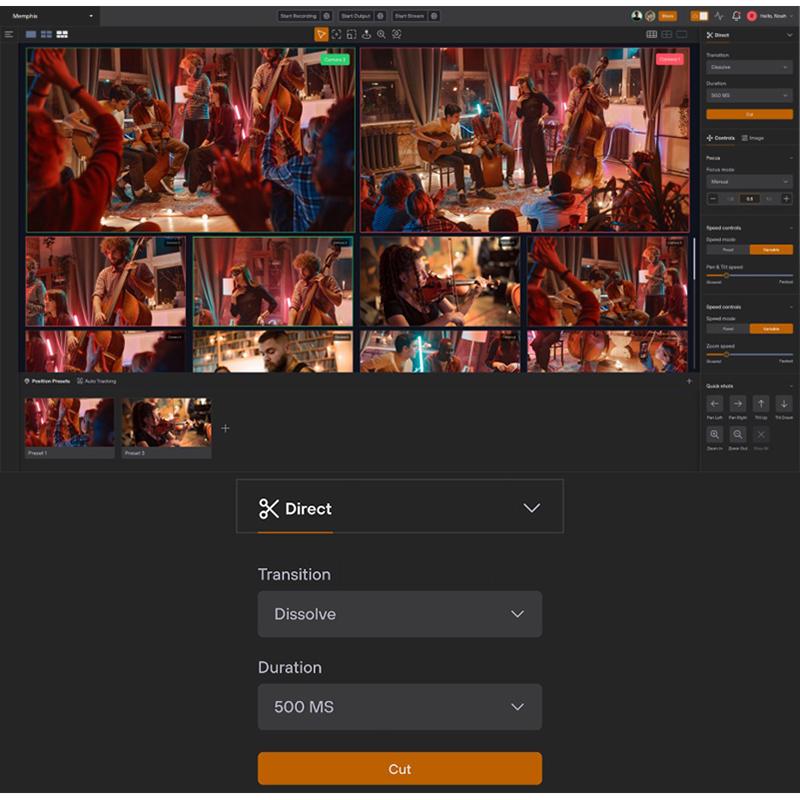Choose the frame region tool in toolbar
This screenshot has height=800, width=800.
pyautogui.click(x=352, y=34)
